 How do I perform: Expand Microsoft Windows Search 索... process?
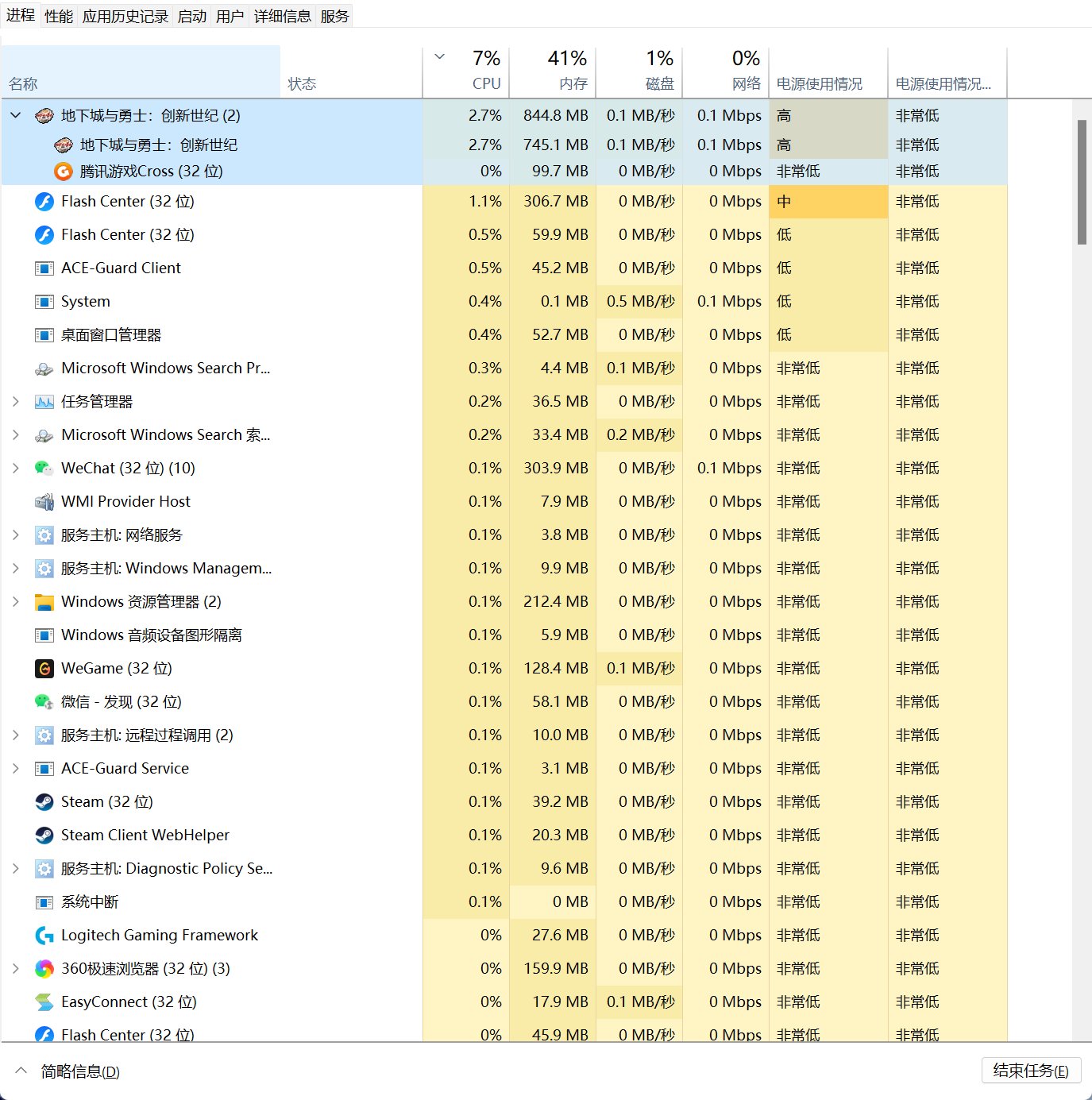(16, 435)
